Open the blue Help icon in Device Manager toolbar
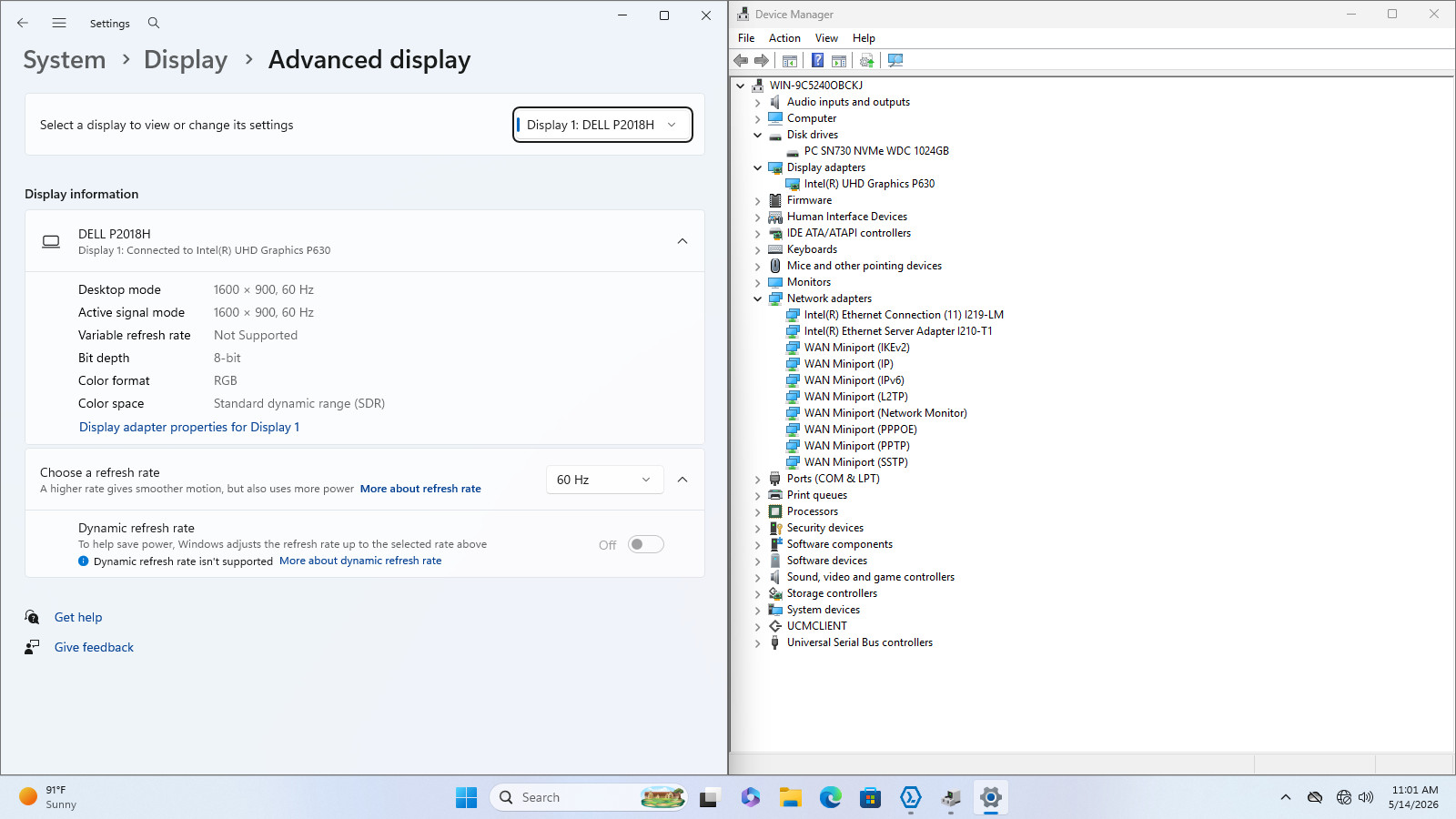This screenshot has height=819, width=1456. pyautogui.click(x=817, y=60)
